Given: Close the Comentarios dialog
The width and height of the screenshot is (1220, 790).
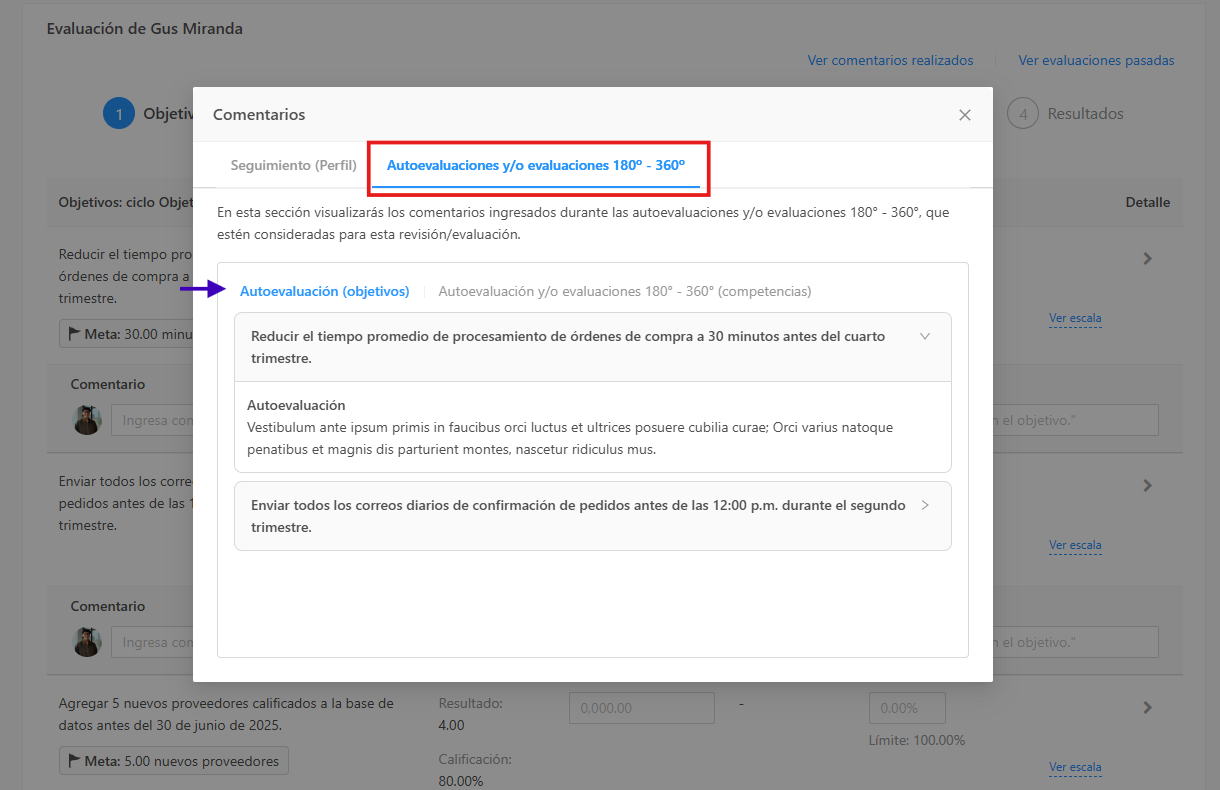Looking at the screenshot, I should 965,115.
